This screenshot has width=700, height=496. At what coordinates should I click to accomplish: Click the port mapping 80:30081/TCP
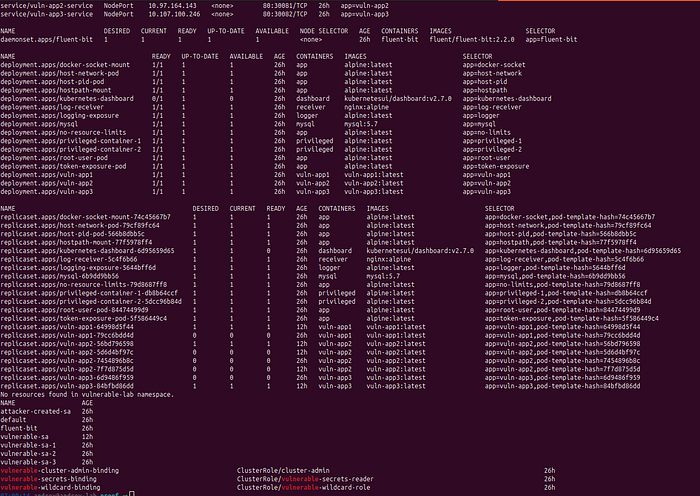(285, 6)
